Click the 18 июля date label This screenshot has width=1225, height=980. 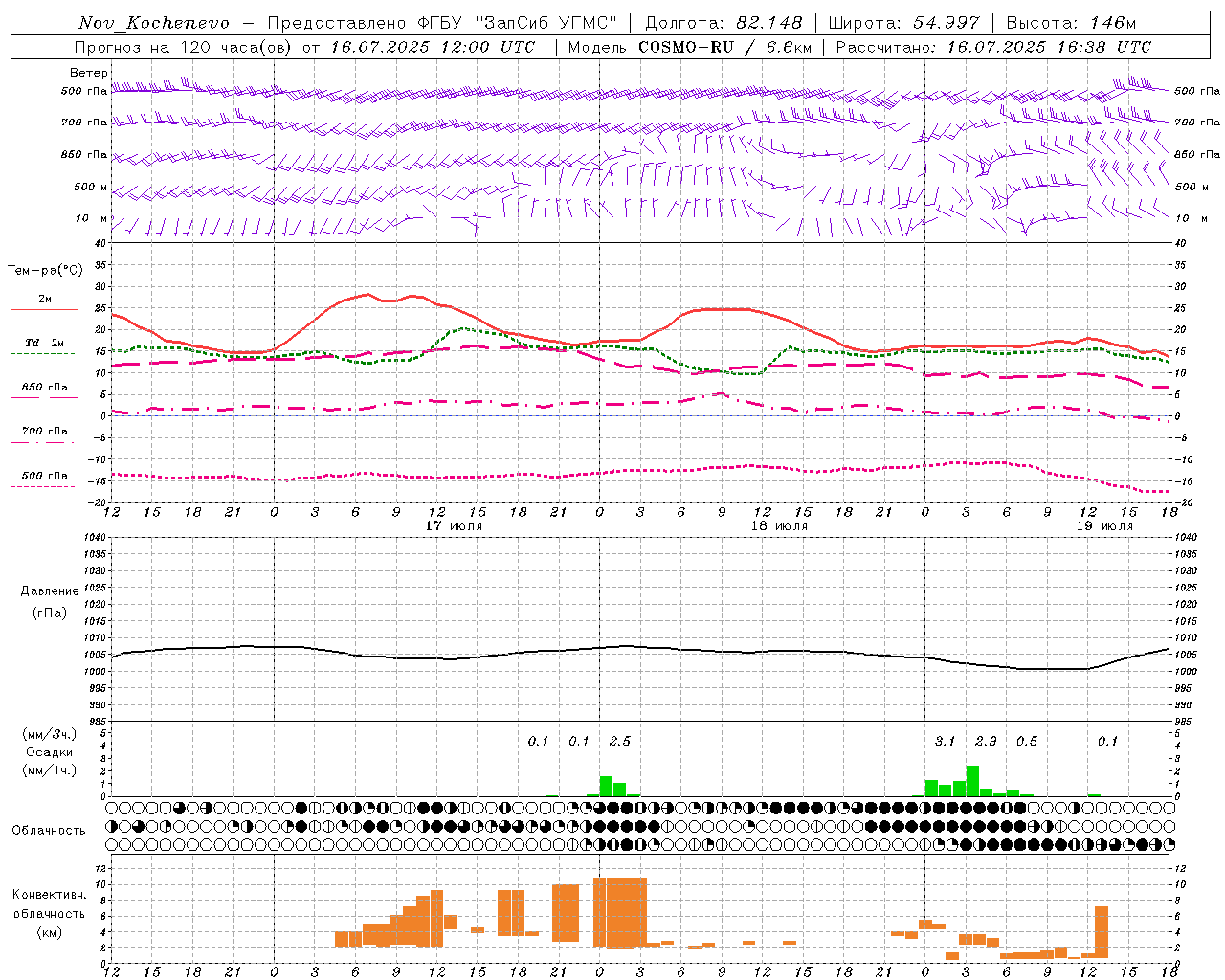779,526
